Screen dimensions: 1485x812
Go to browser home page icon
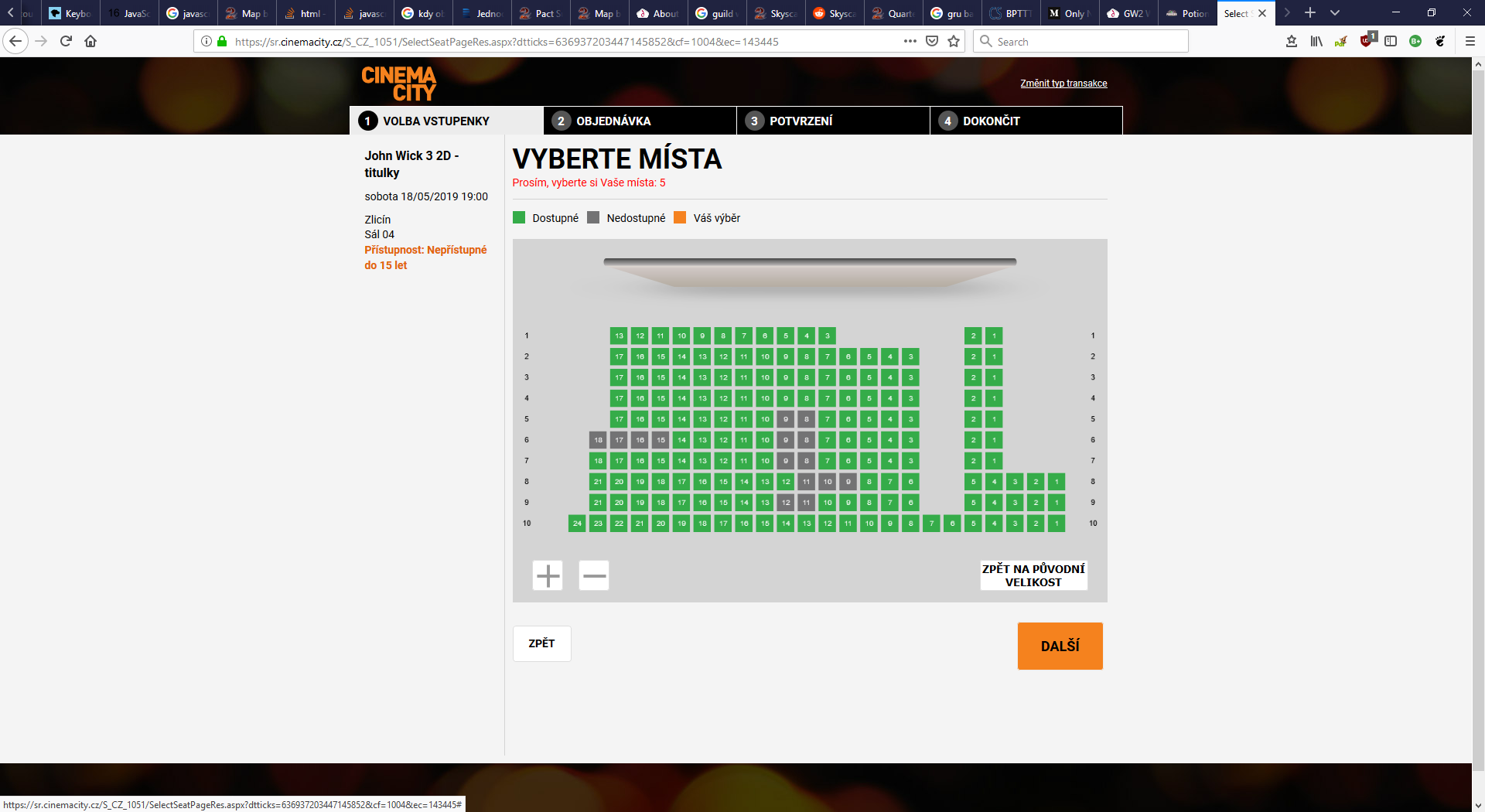(x=90, y=41)
